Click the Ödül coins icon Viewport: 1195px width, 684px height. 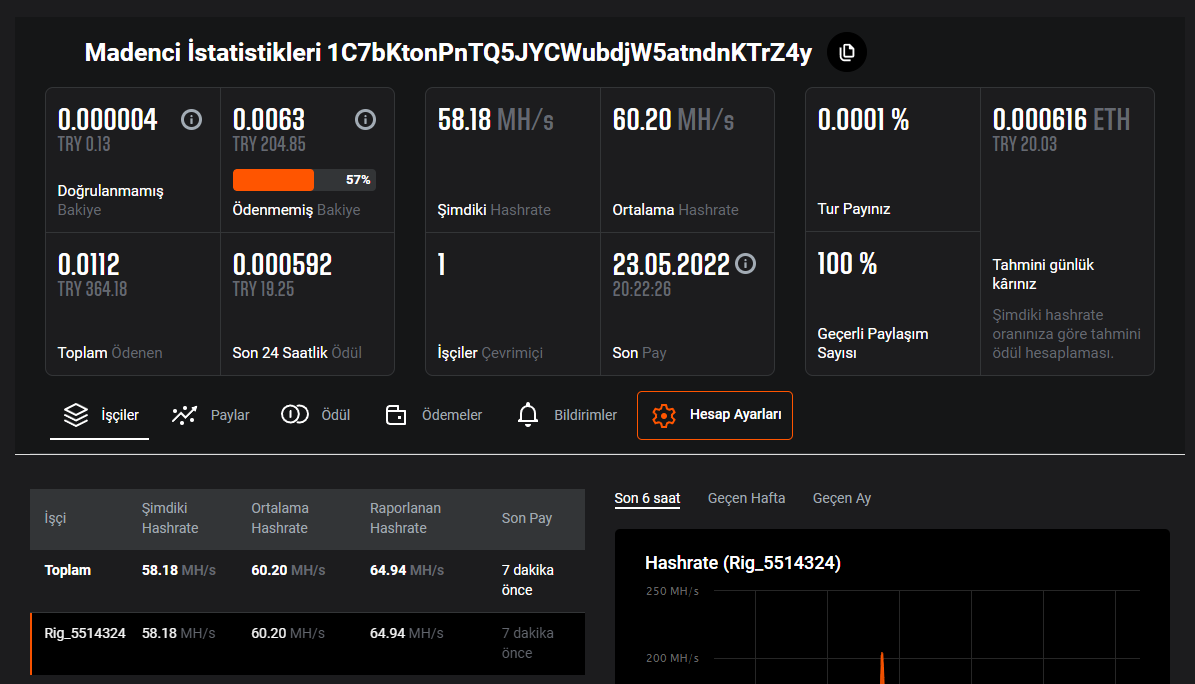click(295, 414)
